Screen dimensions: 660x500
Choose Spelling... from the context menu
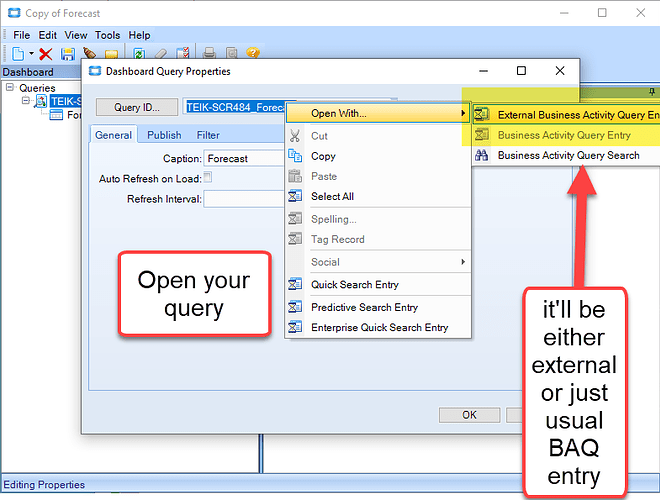pyautogui.click(x=378, y=219)
